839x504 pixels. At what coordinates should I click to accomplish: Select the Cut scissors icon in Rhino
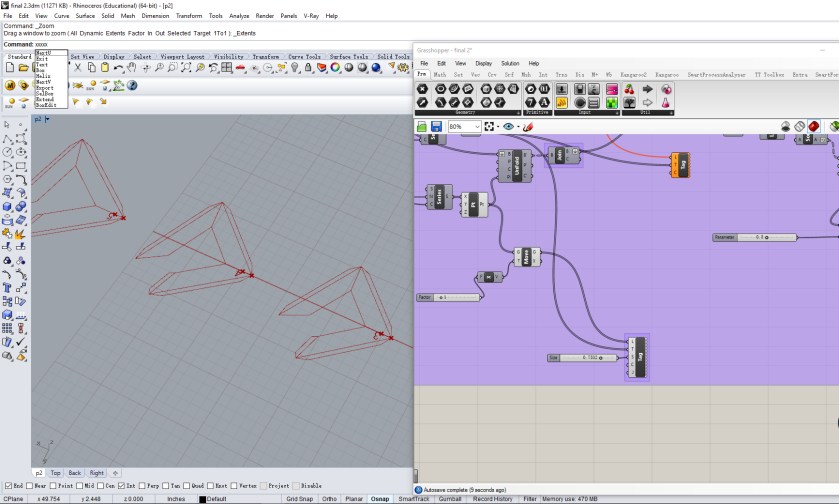pyautogui.click(x=78, y=67)
